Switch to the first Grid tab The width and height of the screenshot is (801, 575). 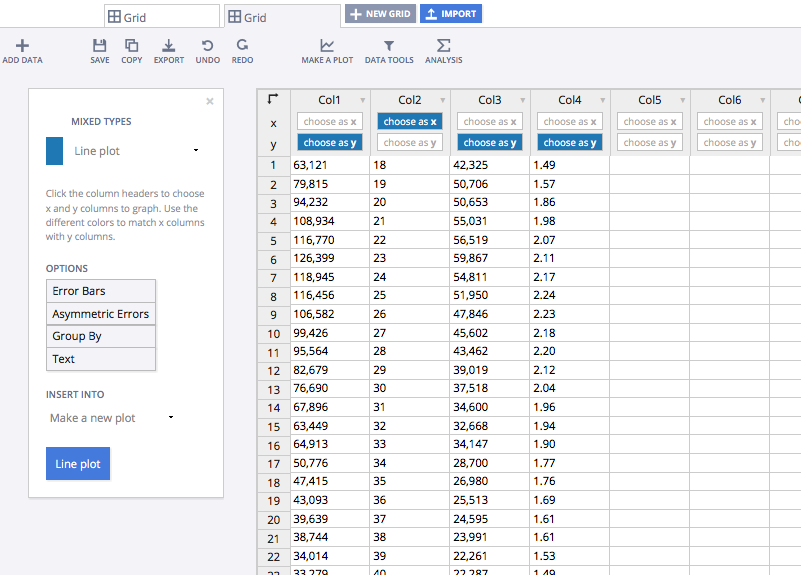coord(161,17)
